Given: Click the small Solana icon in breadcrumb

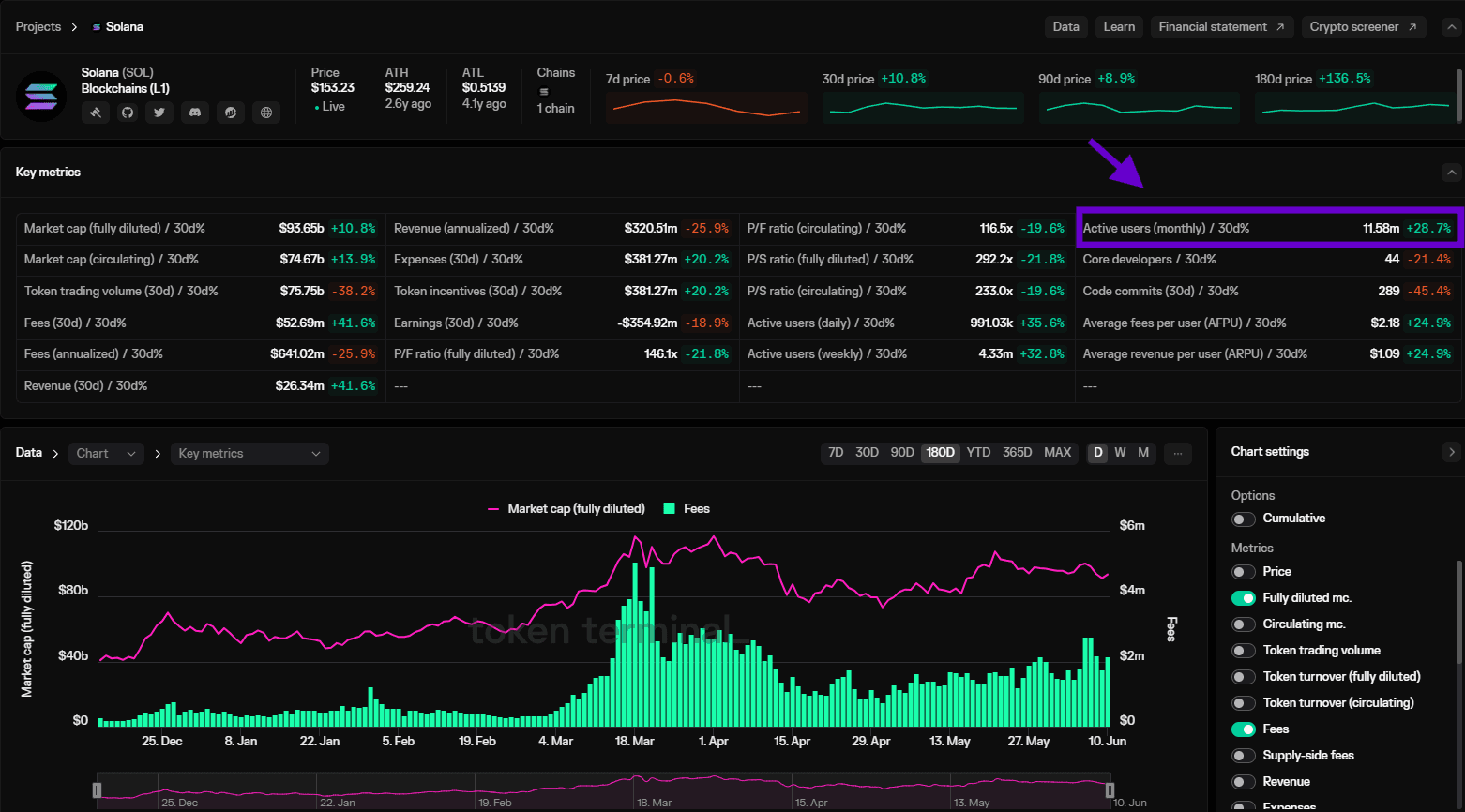Looking at the screenshot, I should tap(97, 27).
